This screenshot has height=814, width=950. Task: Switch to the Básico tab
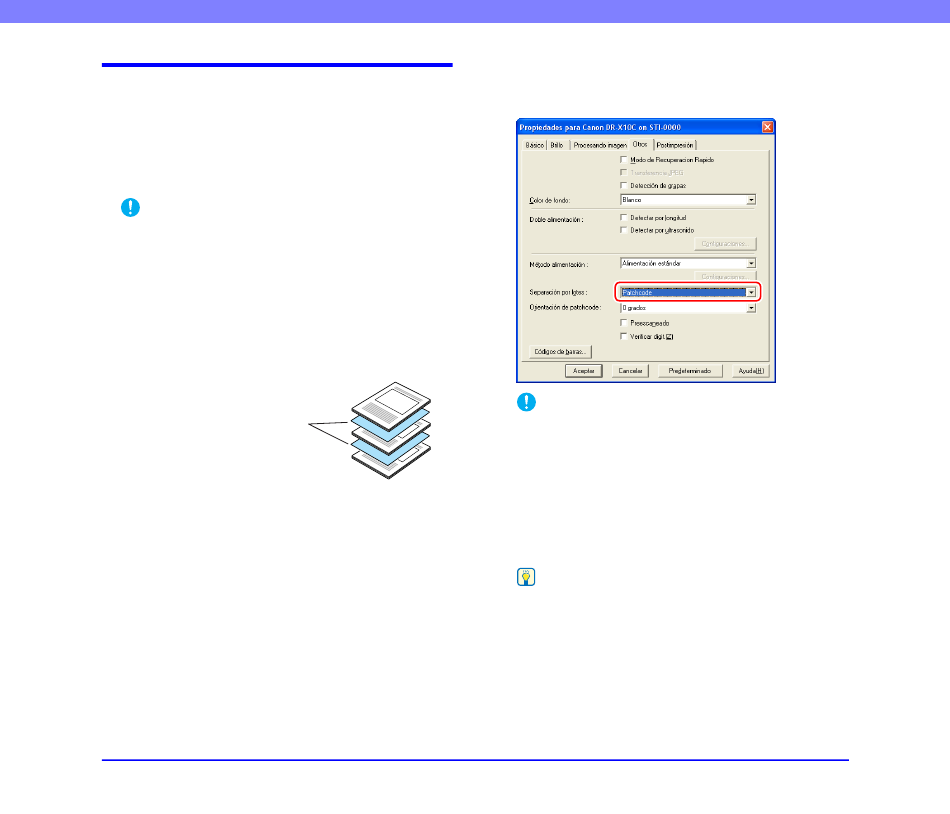[534, 145]
